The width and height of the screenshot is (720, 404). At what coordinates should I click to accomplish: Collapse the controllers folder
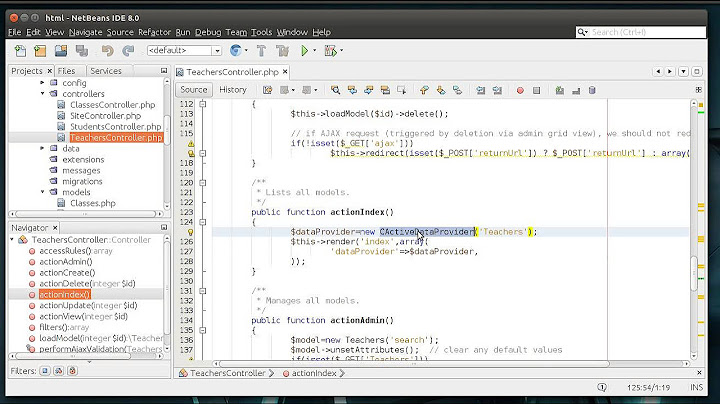[x=42, y=93]
